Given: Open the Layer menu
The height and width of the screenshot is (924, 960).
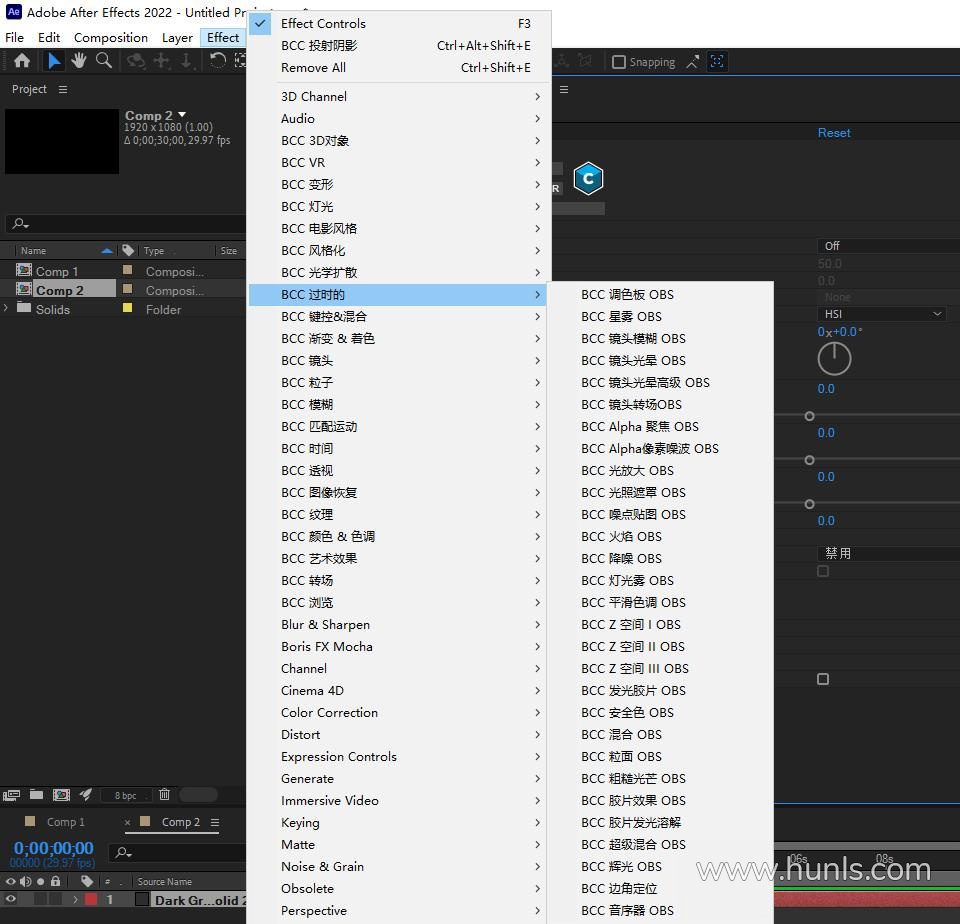Looking at the screenshot, I should coord(177,37).
